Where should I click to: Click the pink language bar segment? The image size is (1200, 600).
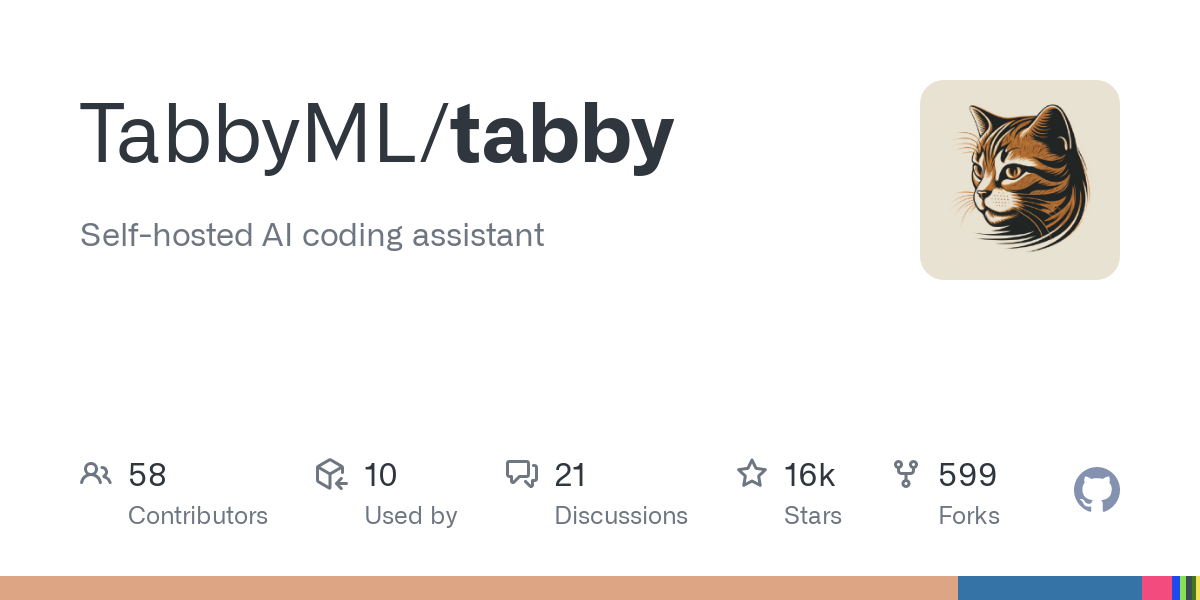pos(1157,588)
